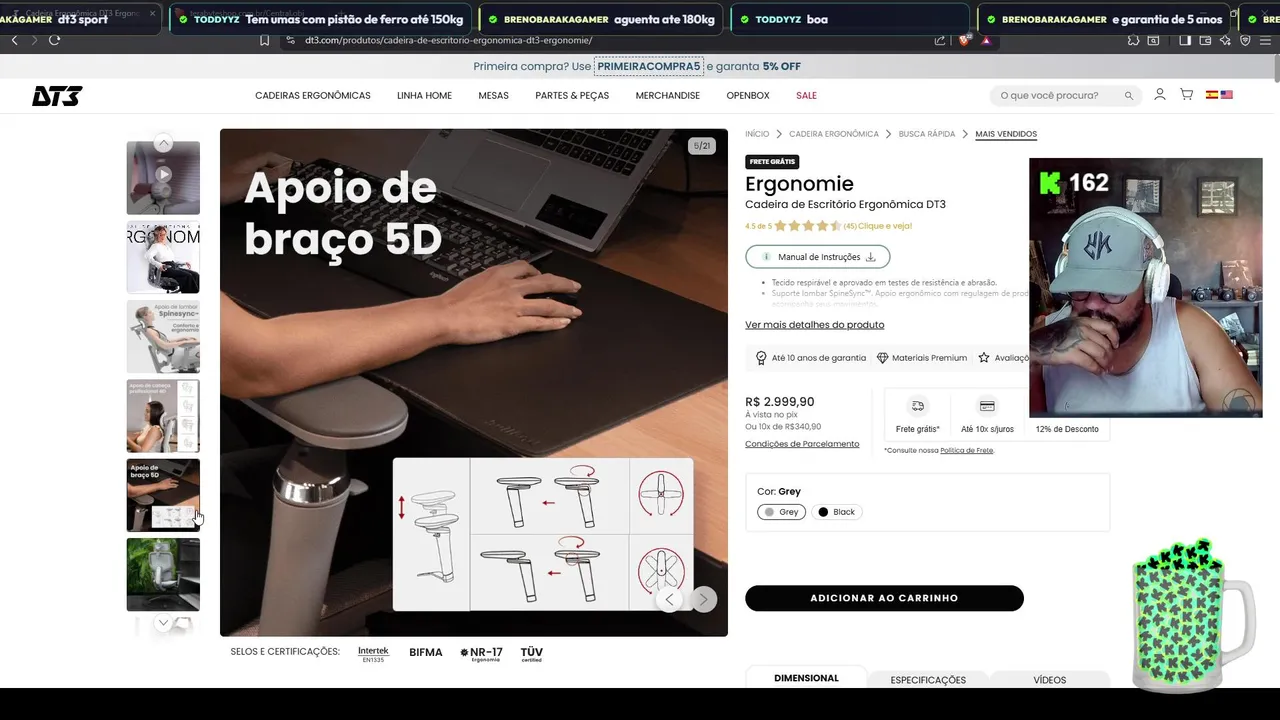The image size is (1280, 720).
Task: Click the Brave rewards triangle icon
Action: coord(986,40)
